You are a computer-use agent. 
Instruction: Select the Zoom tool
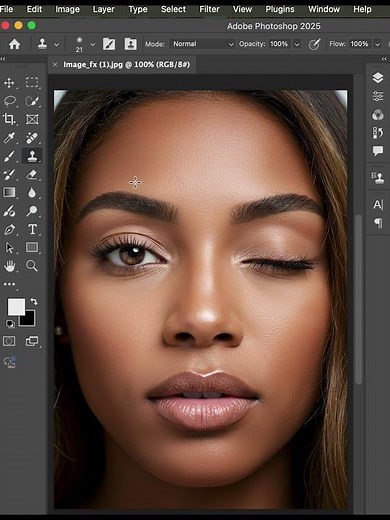tap(32, 266)
